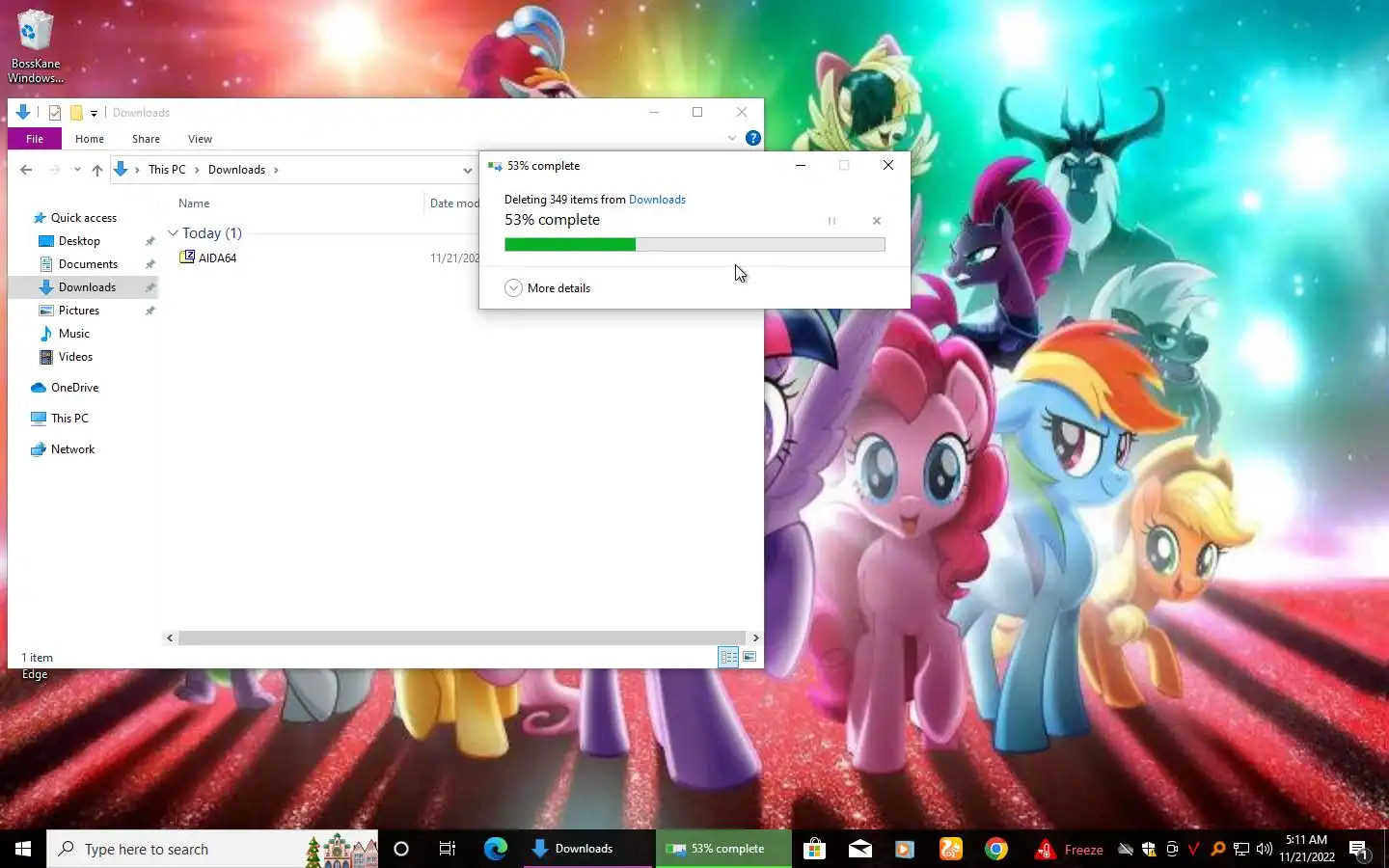Switch to the Home ribbon tab

90,139
